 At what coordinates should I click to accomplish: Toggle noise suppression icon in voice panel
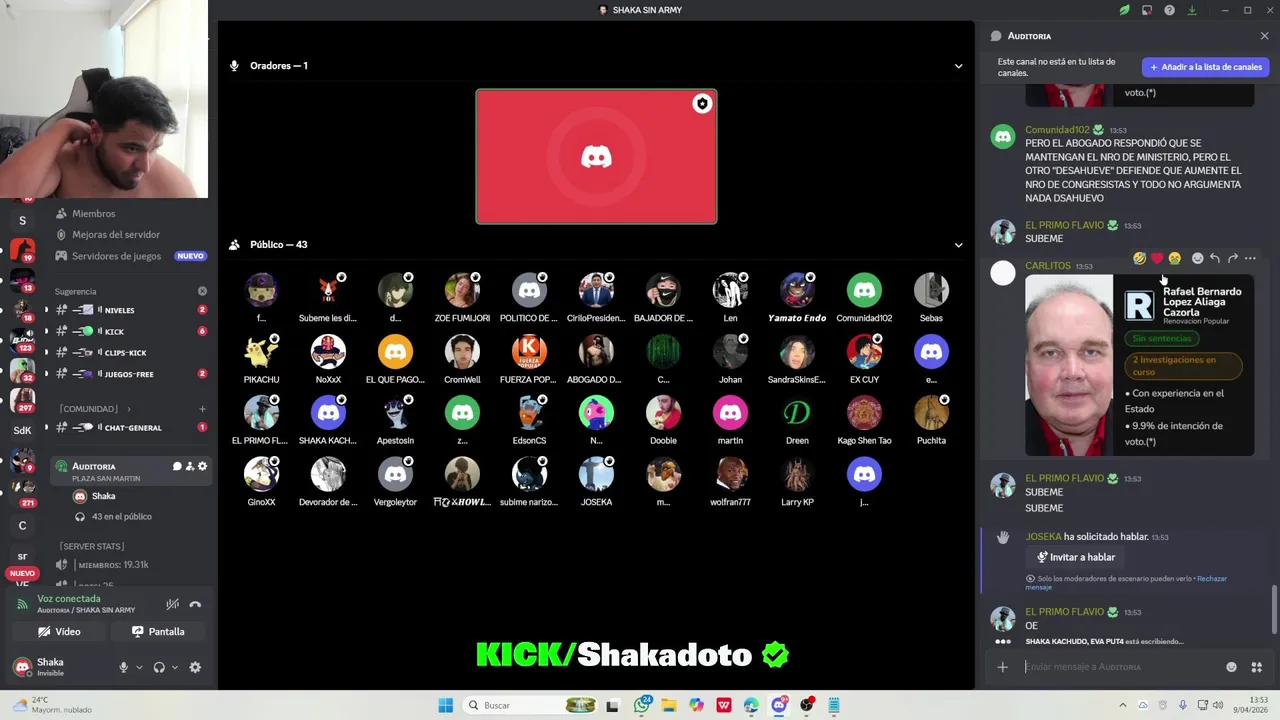pyautogui.click(x=172, y=604)
